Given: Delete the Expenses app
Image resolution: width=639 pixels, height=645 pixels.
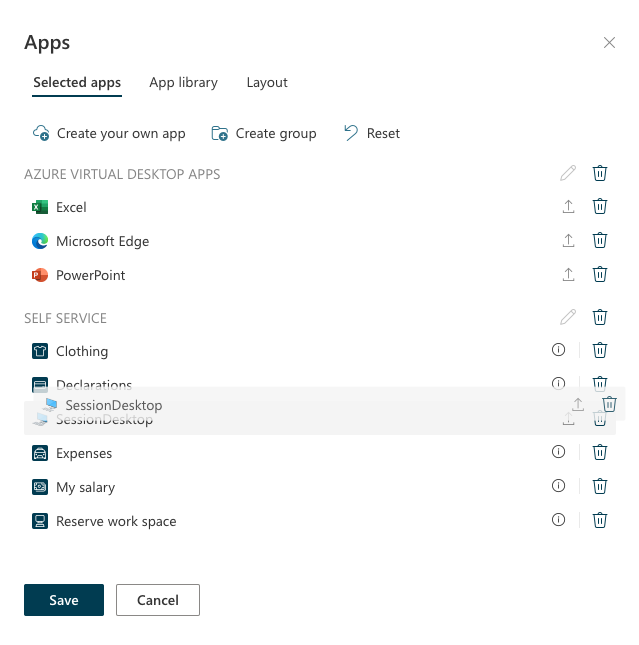Looking at the screenshot, I should coord(600,453).
